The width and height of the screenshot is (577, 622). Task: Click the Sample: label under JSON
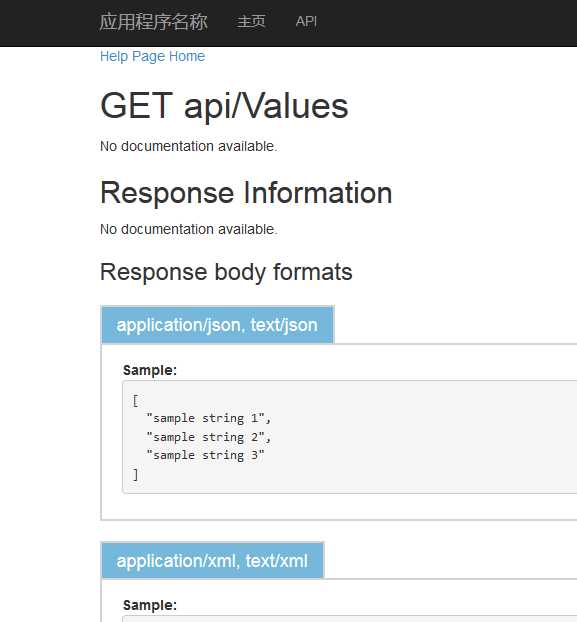point(150,370)
